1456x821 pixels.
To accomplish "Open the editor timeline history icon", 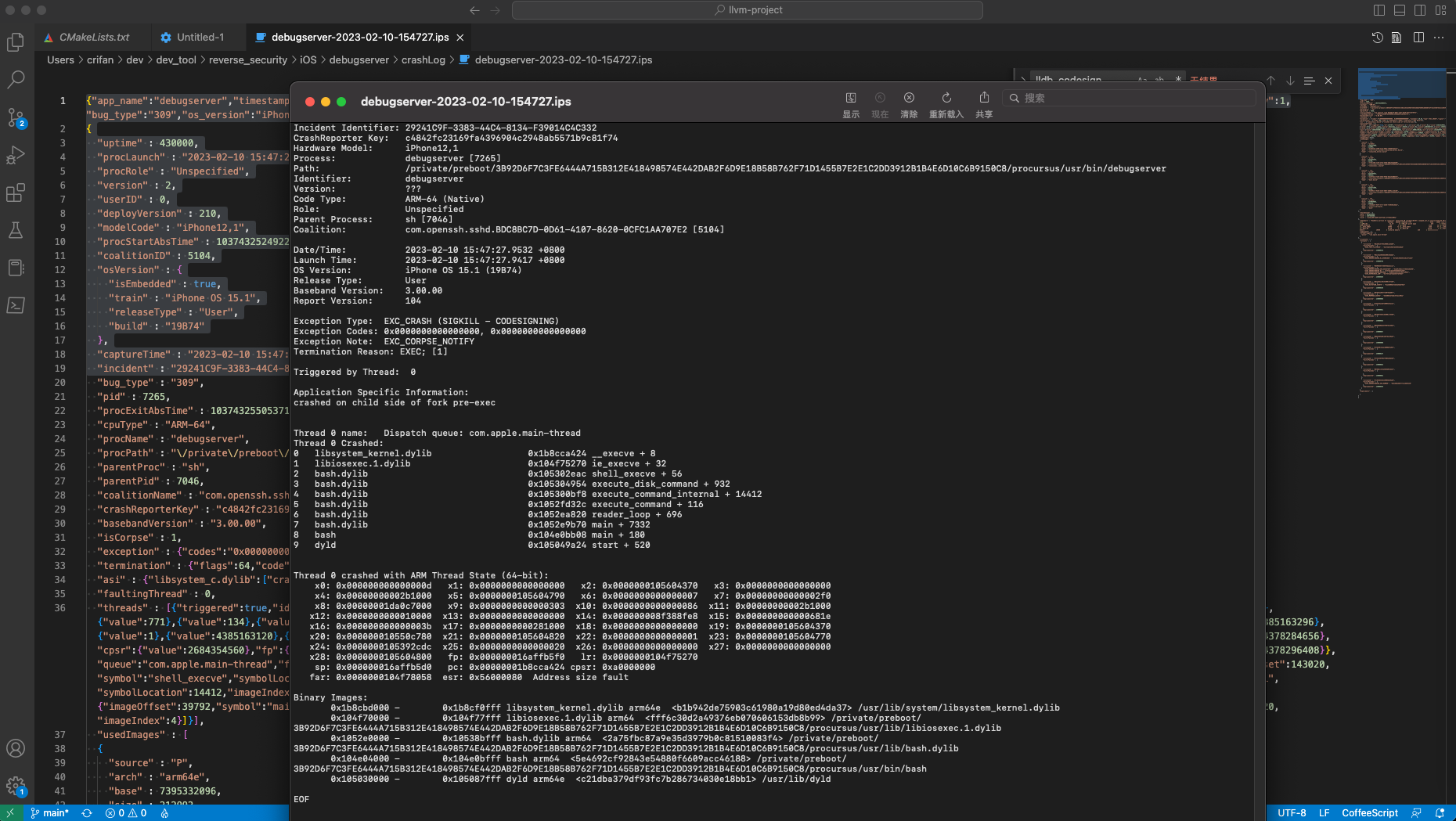I will 1378,38.
